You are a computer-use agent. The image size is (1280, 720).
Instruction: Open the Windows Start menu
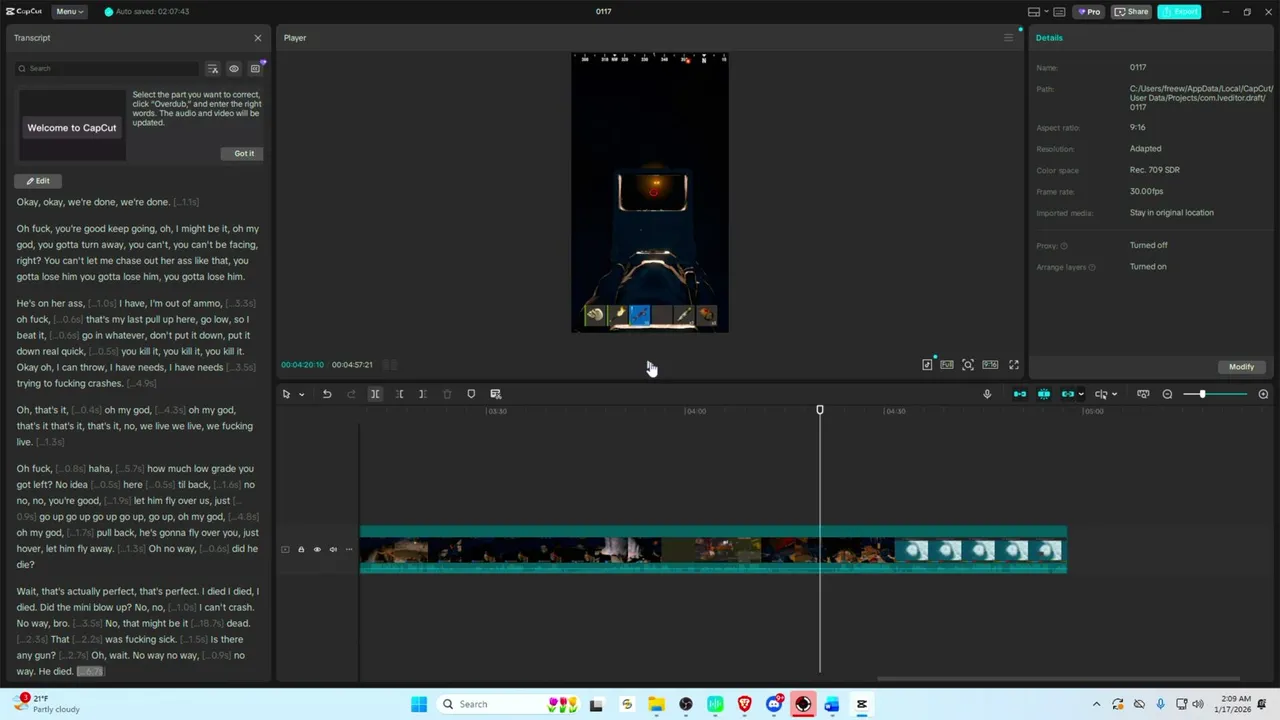[419, 704]
